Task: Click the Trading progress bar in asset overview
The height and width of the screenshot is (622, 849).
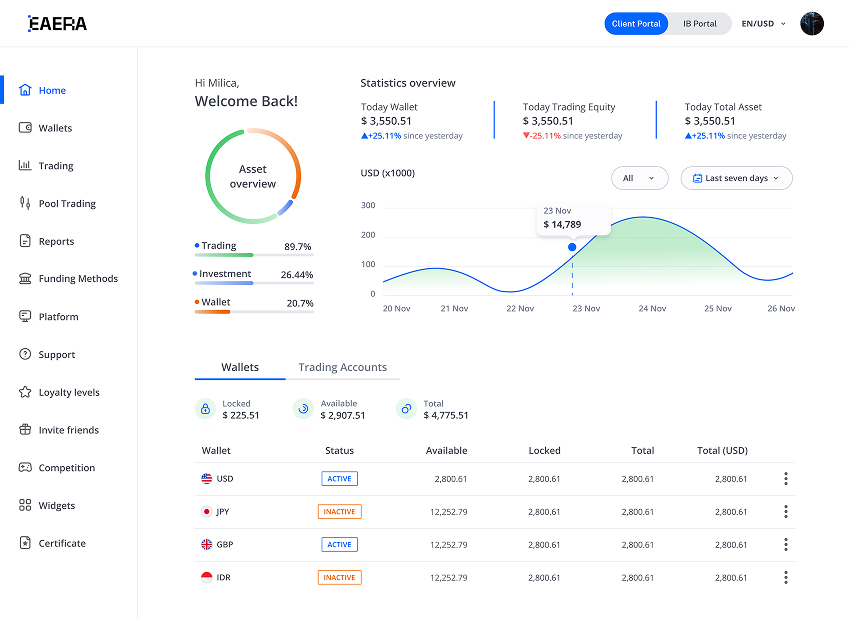Action: click(254, 255)
